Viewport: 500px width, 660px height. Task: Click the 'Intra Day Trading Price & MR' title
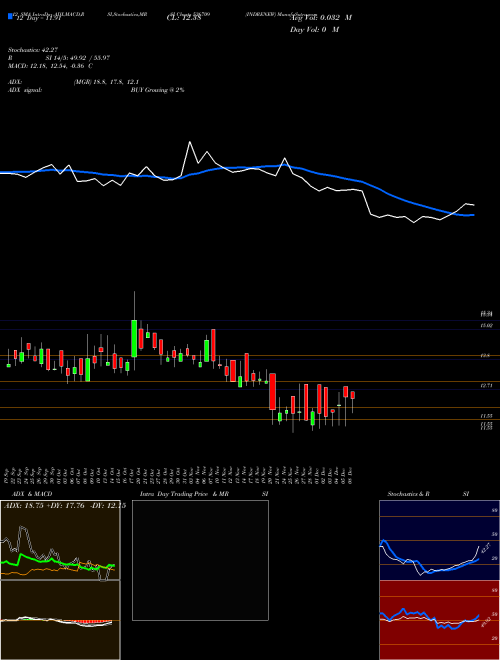coord(184,494)
